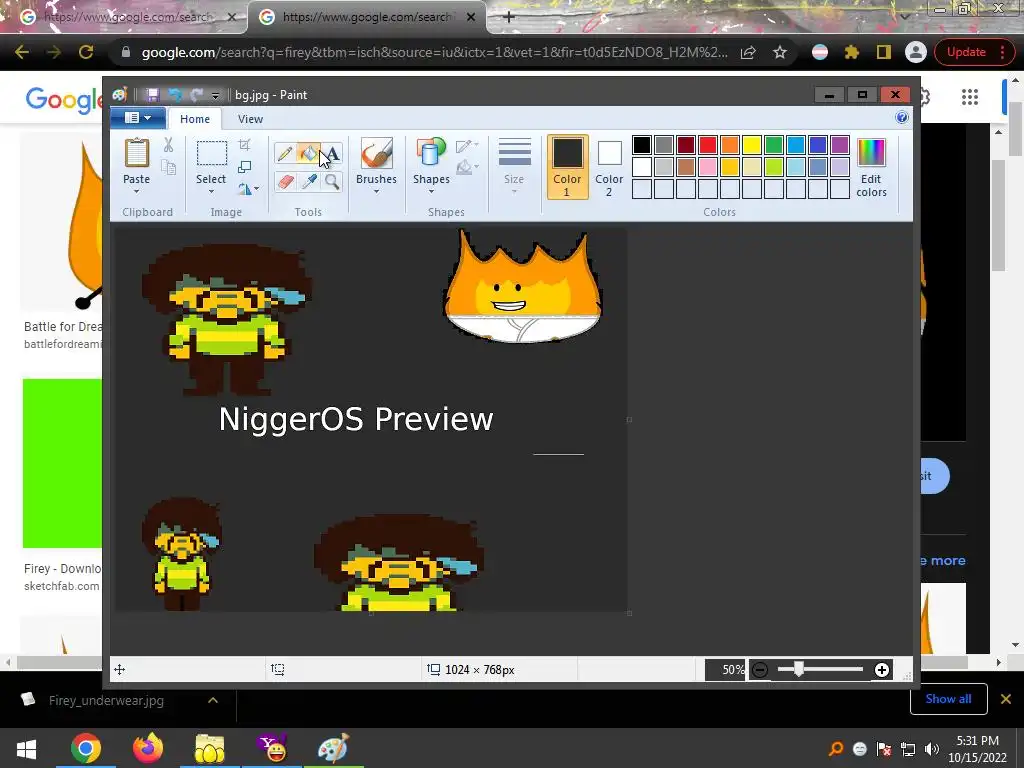Switch to the Home ribbon tab
The width and height of the screenshot is (1024, 768).
click(x=195, y=119)
